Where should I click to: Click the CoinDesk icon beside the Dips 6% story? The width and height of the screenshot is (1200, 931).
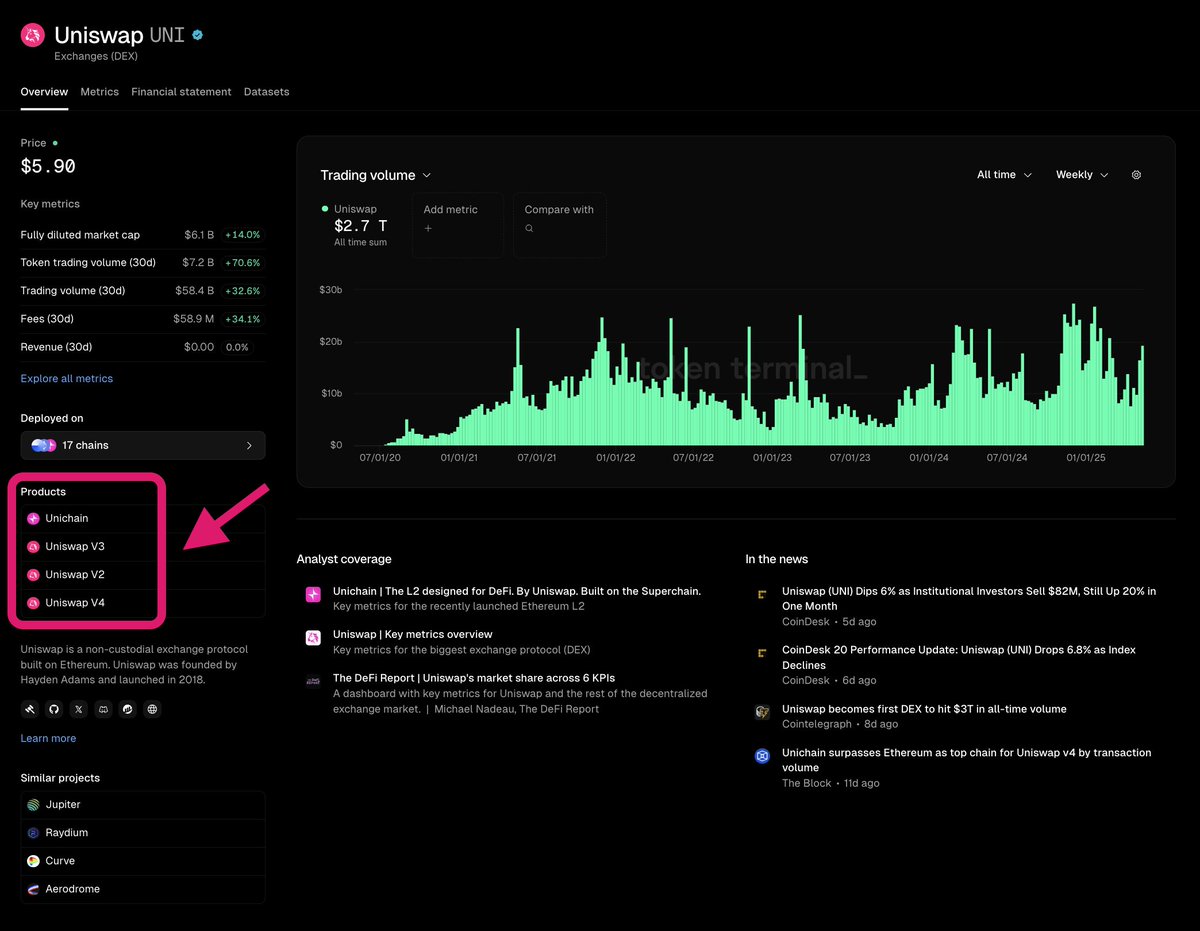pos(762,594)
